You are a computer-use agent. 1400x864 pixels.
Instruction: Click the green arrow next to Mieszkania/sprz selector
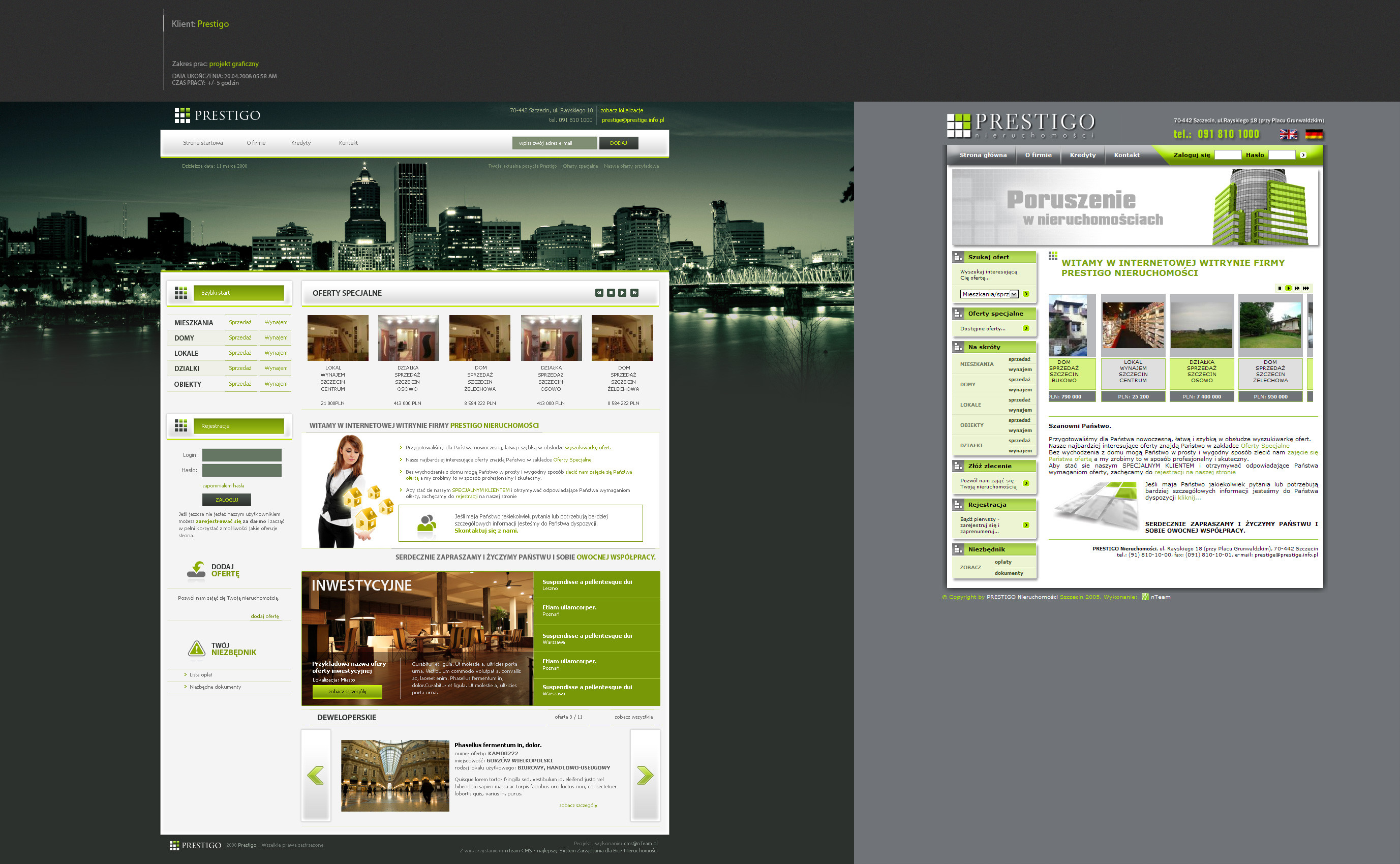(x=1026, y=294)
